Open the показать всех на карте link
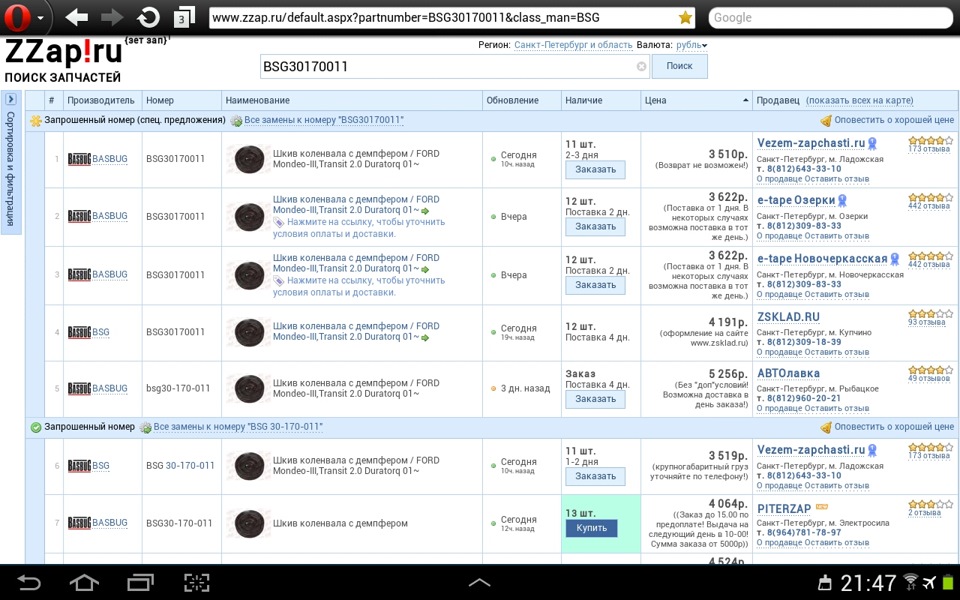Image resolution: width=960 pixels, height=600 pixels. coord(860,100)
